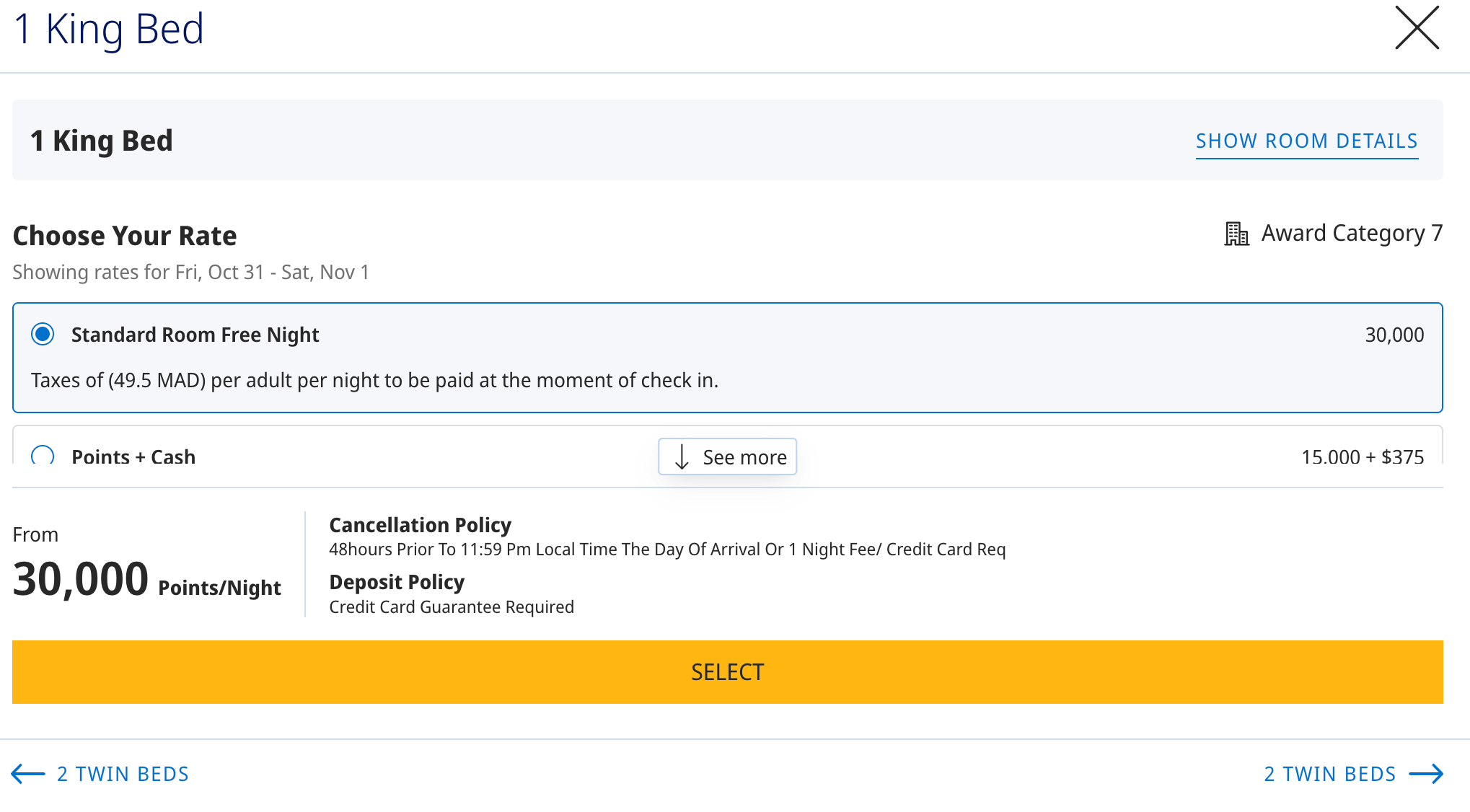Select Standard Room Free Night radio button
This screenshot has height=812, width=1470.
(x=43, y=335)
